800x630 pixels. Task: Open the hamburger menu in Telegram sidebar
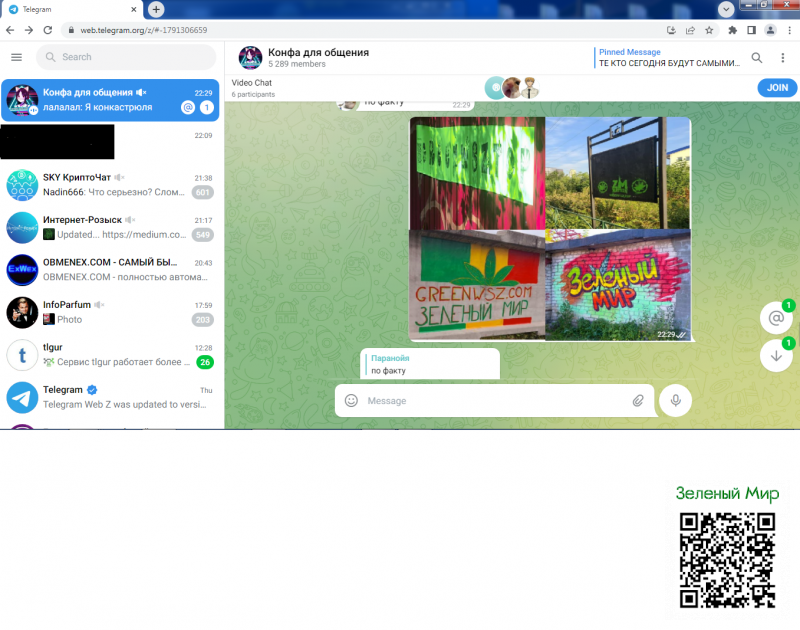(x=16, y=57)
